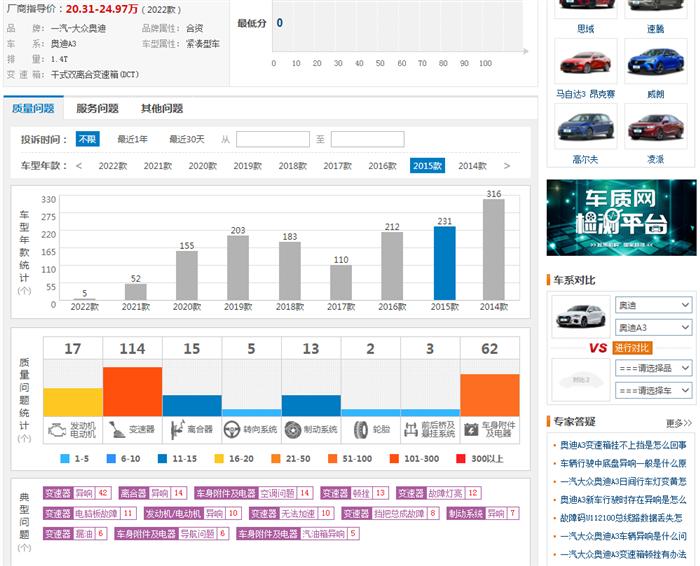Select 最近1年 complaint time filter
The width and height of the screenshot is (700, 566).
[133, 139]
